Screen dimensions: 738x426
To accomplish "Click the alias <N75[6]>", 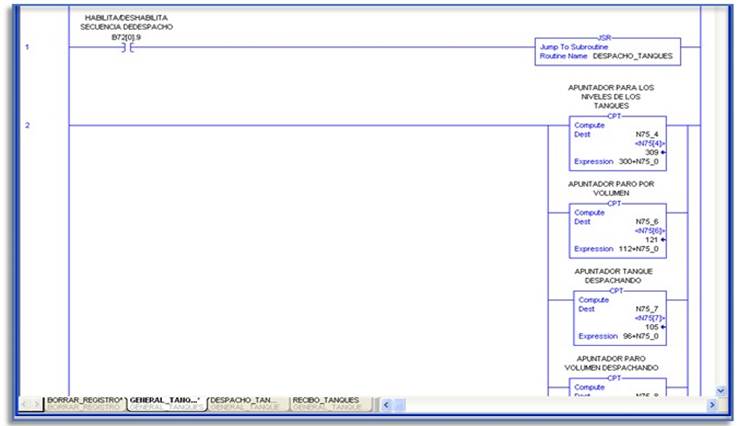I will (x=650, y=231).
